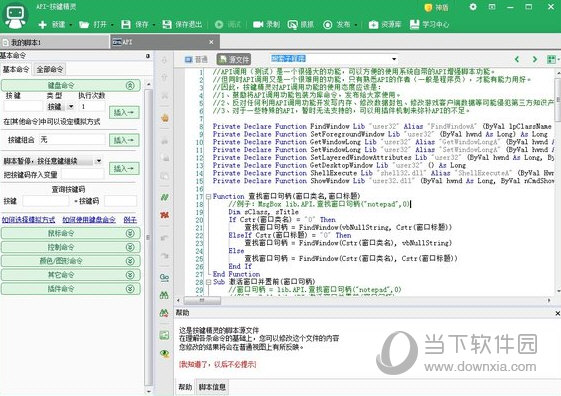Image resolution: width=561 pixels, height=396 pixels.
Task: Open the 类型 按键 dropdown
Action: (x=71, y=107)
